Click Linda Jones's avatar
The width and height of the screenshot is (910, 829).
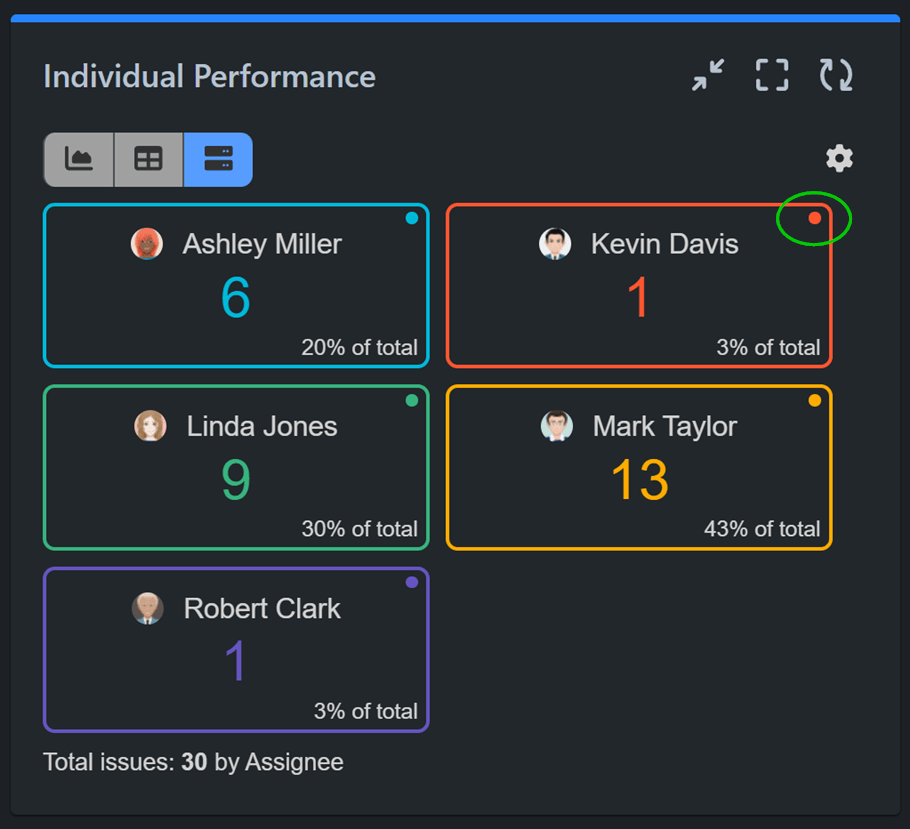150,426
